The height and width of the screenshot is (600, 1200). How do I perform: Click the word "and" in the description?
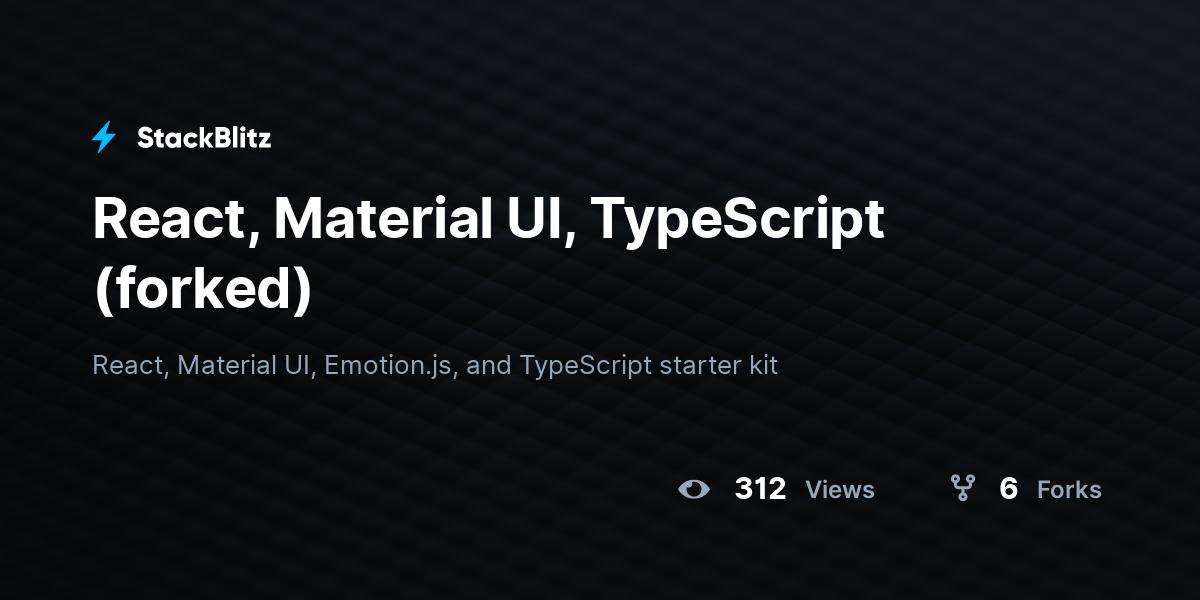(489, 366)
